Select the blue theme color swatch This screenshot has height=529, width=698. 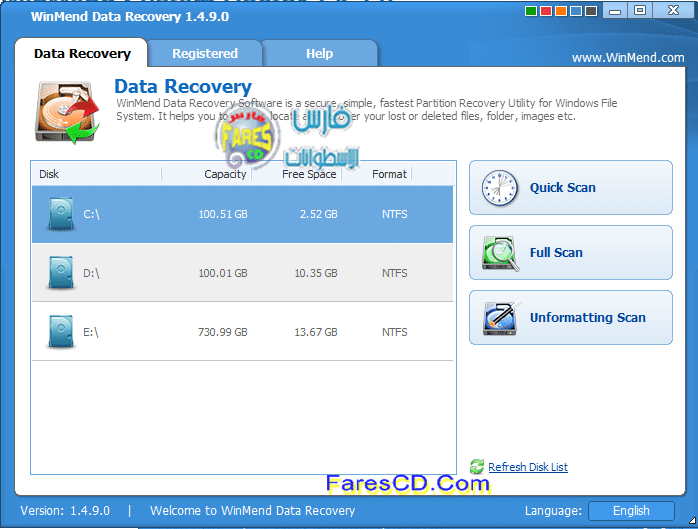576,11
